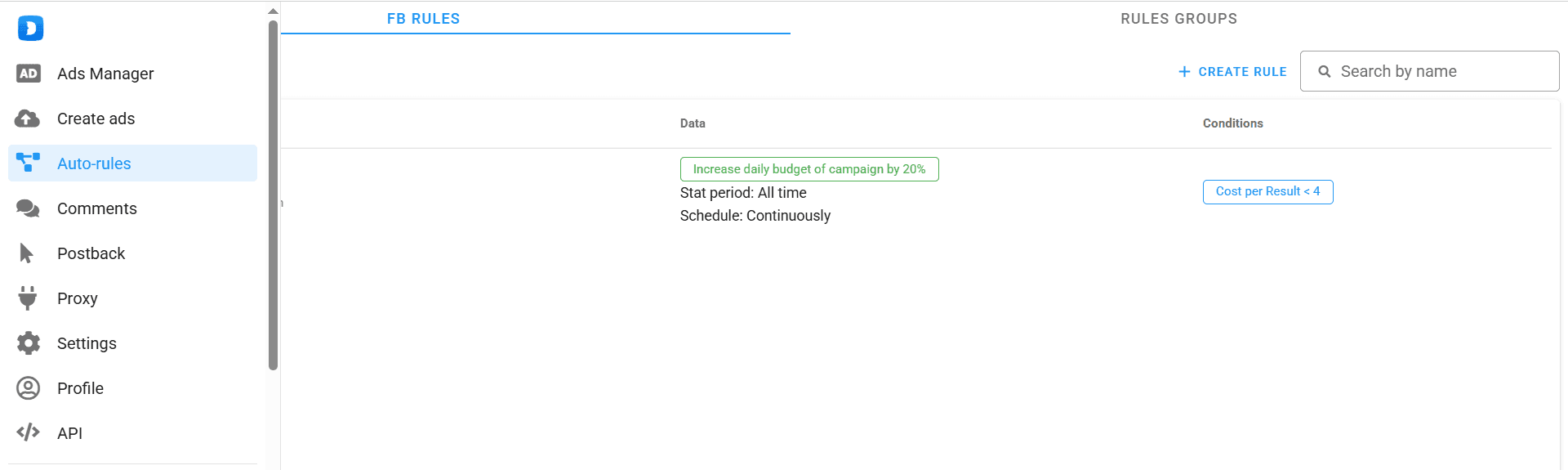Open the Ads Manager menu item
Image resolution: width=1568 pixels, height=470 pixels.
coord(105,74)
